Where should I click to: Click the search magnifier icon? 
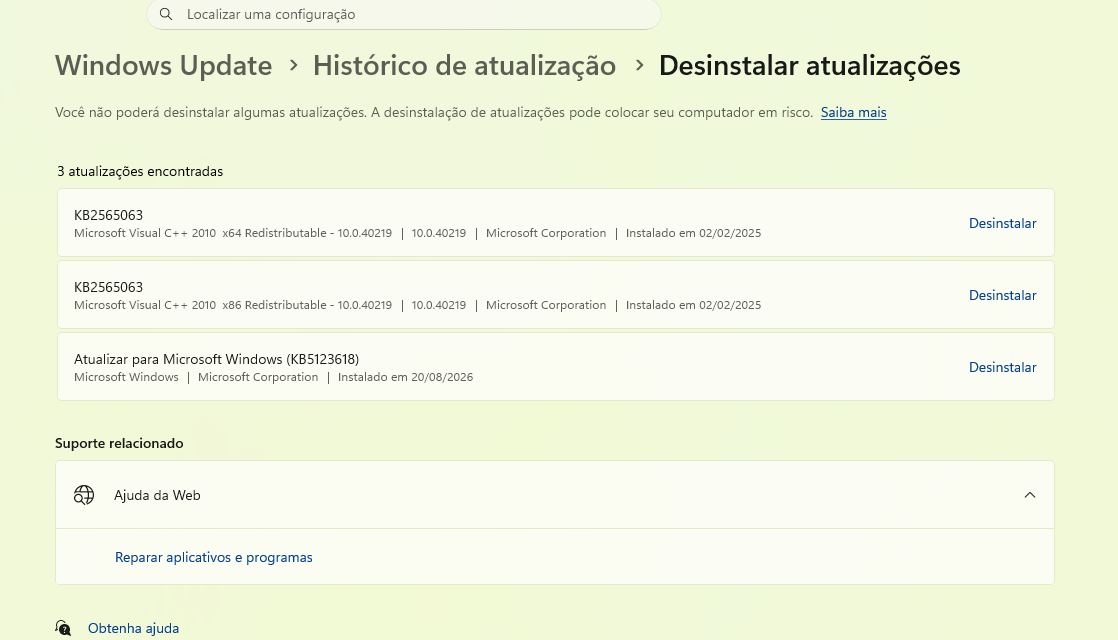pos(166,14)
